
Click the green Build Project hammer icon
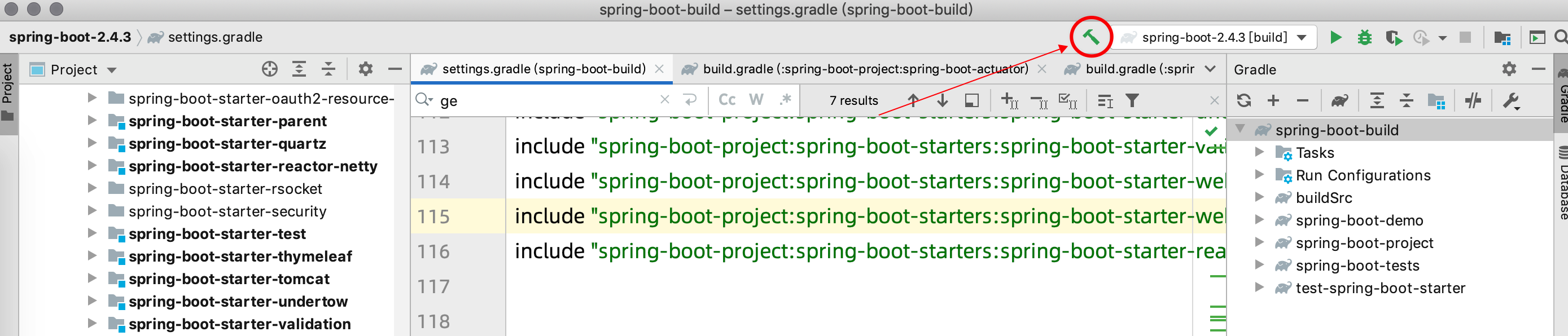pyautogui.click(x=1090, y=37)
